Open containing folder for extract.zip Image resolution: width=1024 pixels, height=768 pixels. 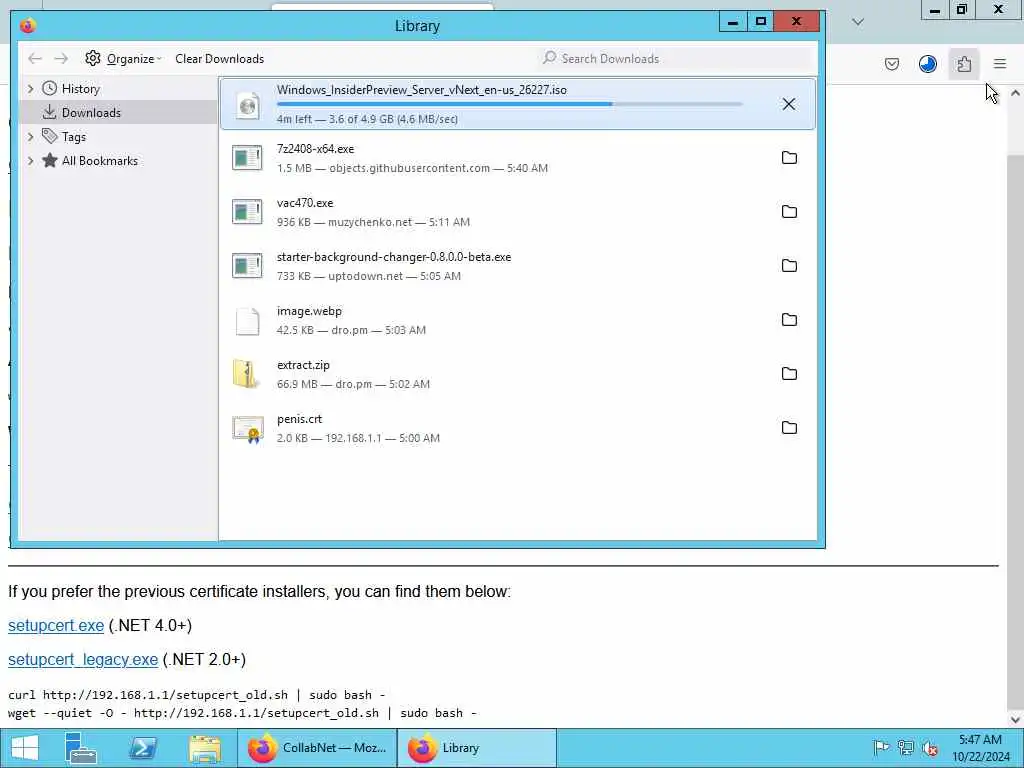tap(789, 374)
